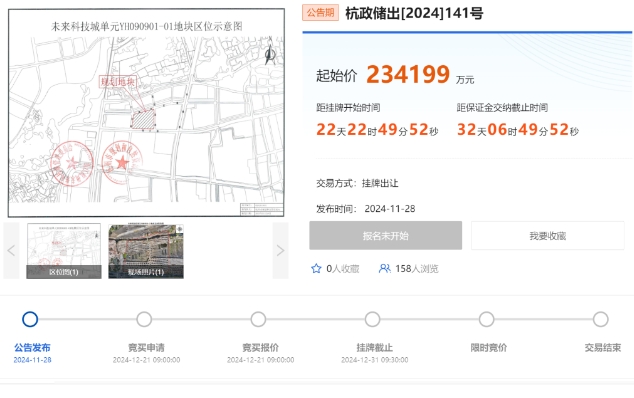
Task: Click the starting price 234199
Action: (408, 74)
